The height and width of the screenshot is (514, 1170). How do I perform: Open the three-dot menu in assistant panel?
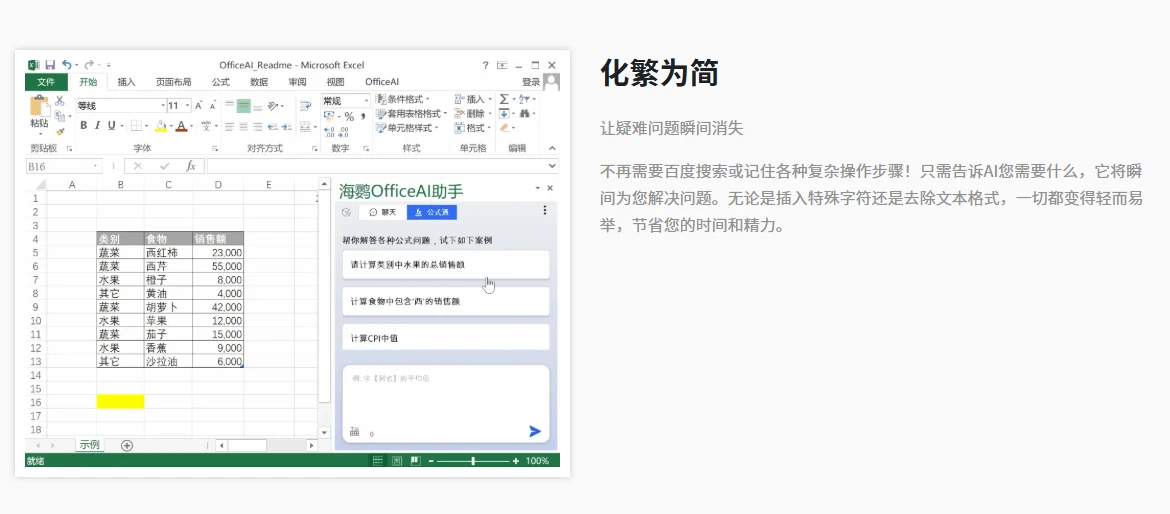[545, 210]
